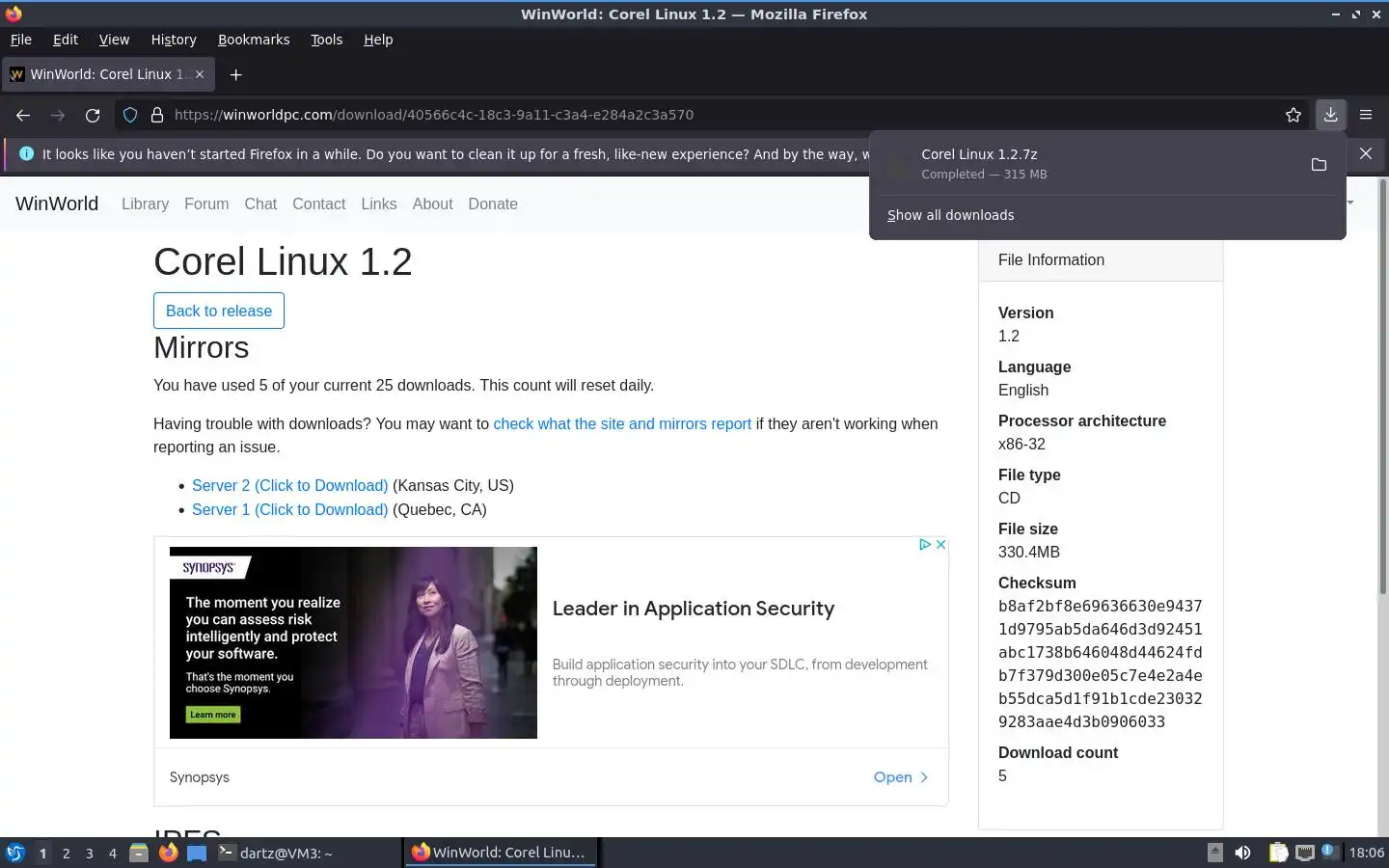
Task: Go to the Library nav link
Action: (145, 203)
